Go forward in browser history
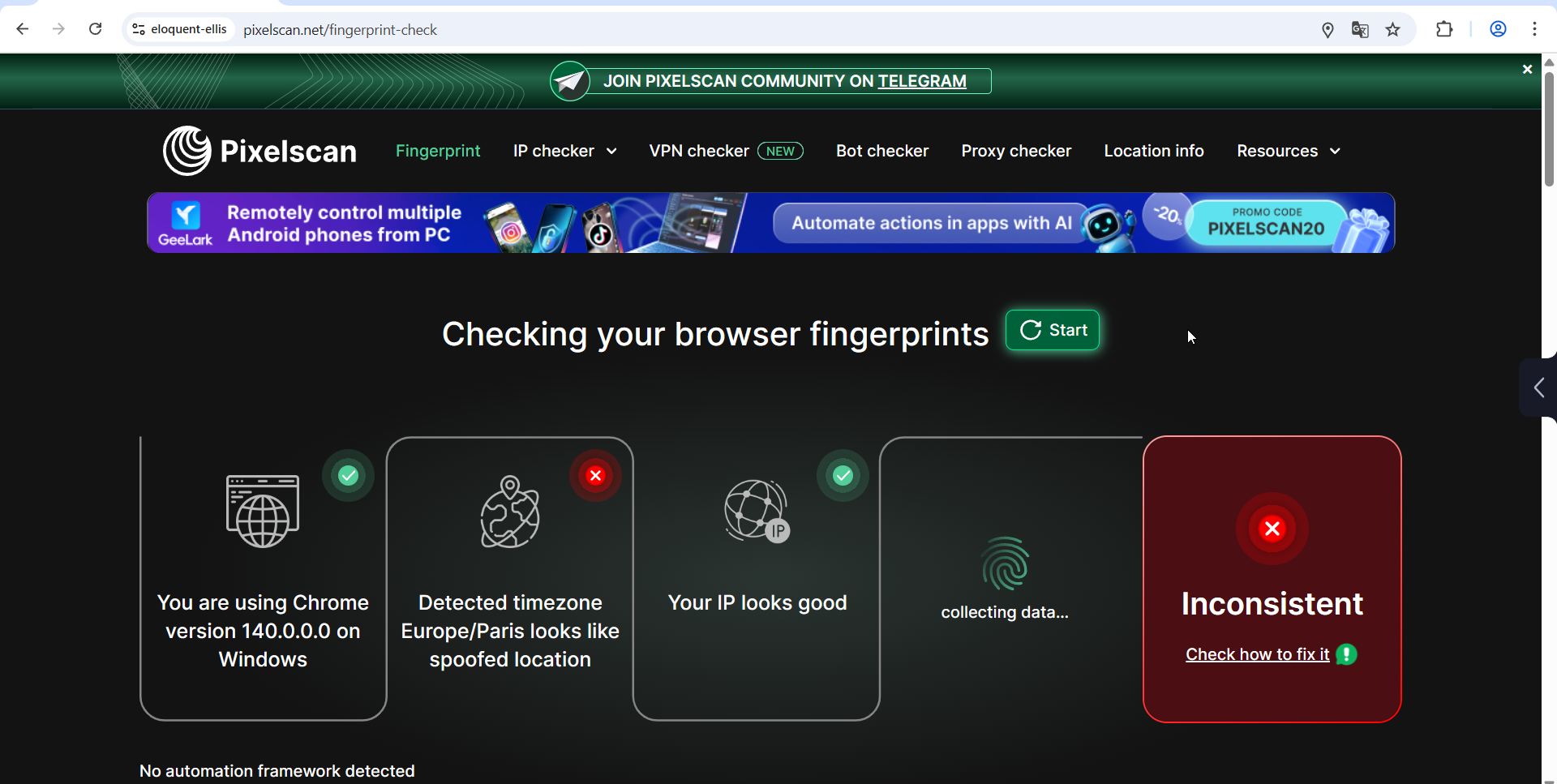1557x784 pixels. 58,29
